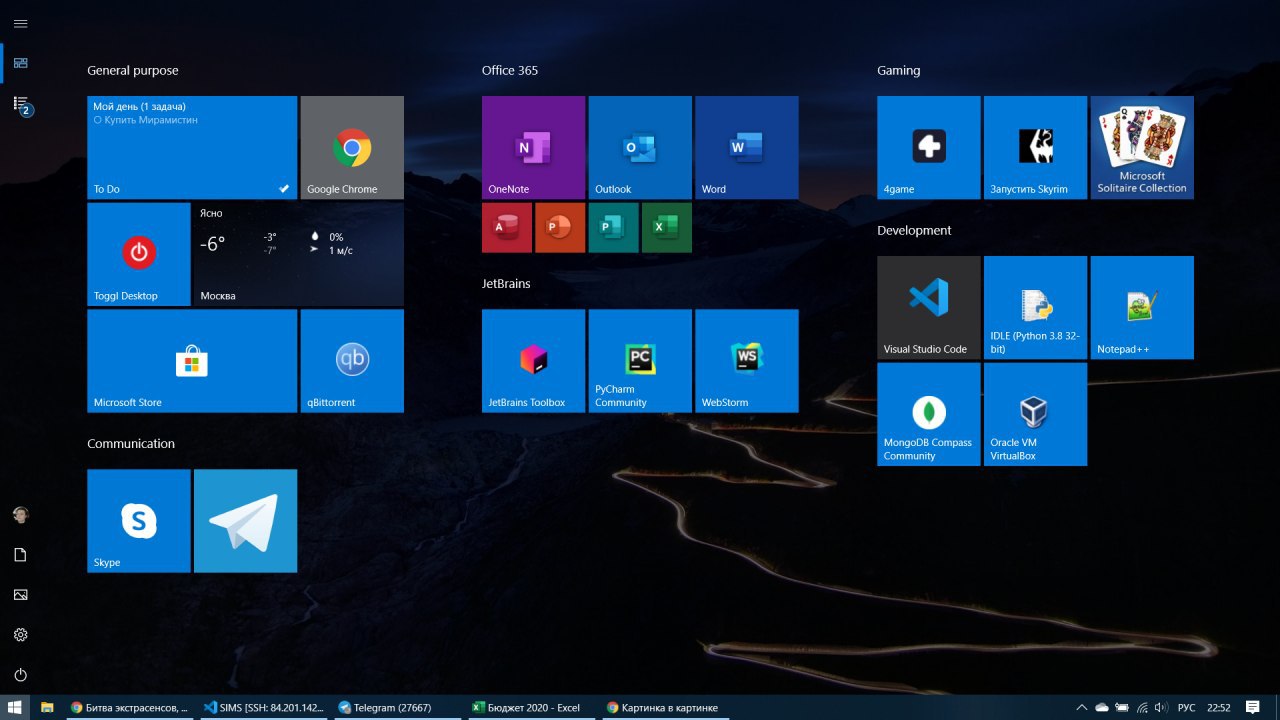The width and height of the screenshot is (1280, 720).
Task: Open MongoDB Compass Community tile
Action: coord(929,414)
